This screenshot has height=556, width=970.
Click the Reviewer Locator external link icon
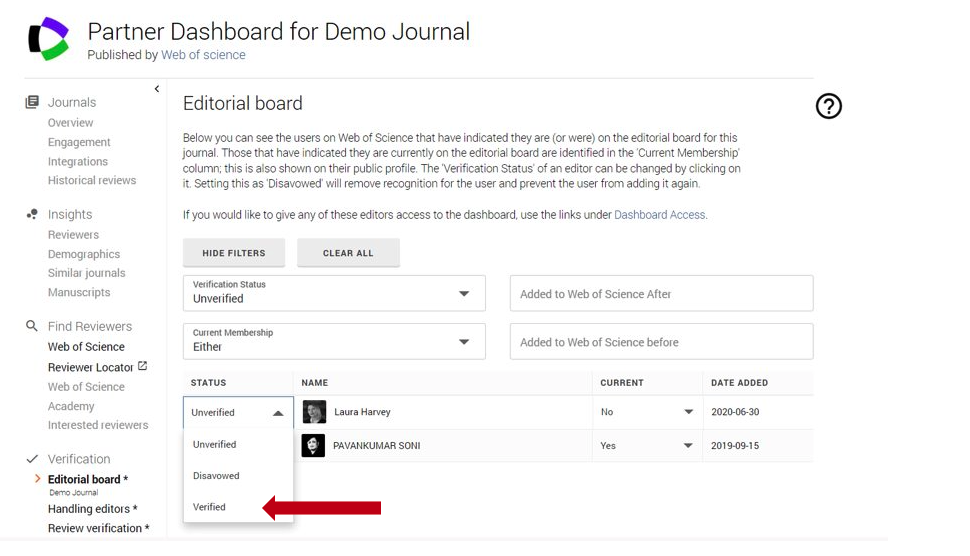point(142,366)
